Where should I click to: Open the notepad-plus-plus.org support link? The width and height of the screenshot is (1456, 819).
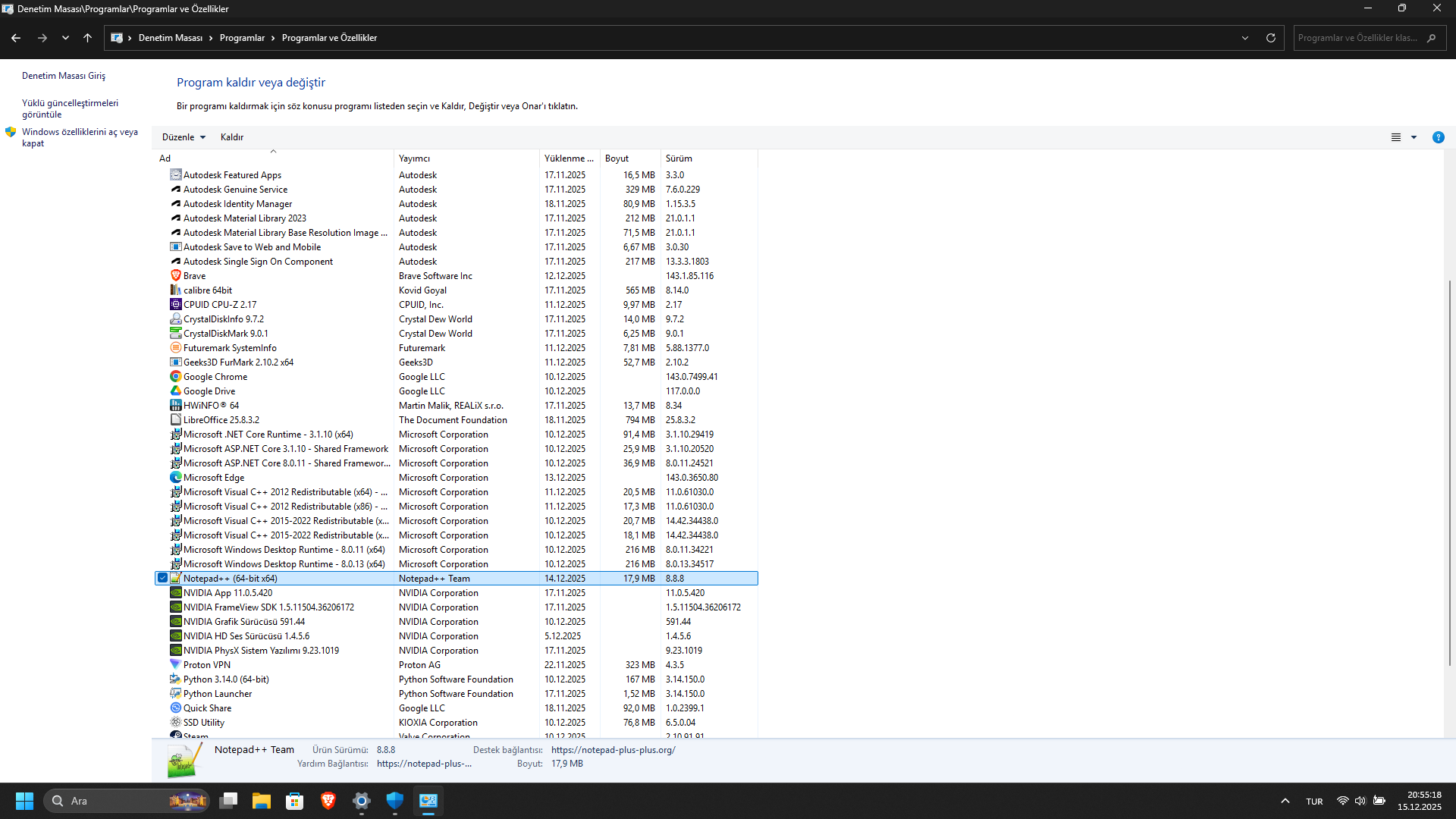[613, 750]
